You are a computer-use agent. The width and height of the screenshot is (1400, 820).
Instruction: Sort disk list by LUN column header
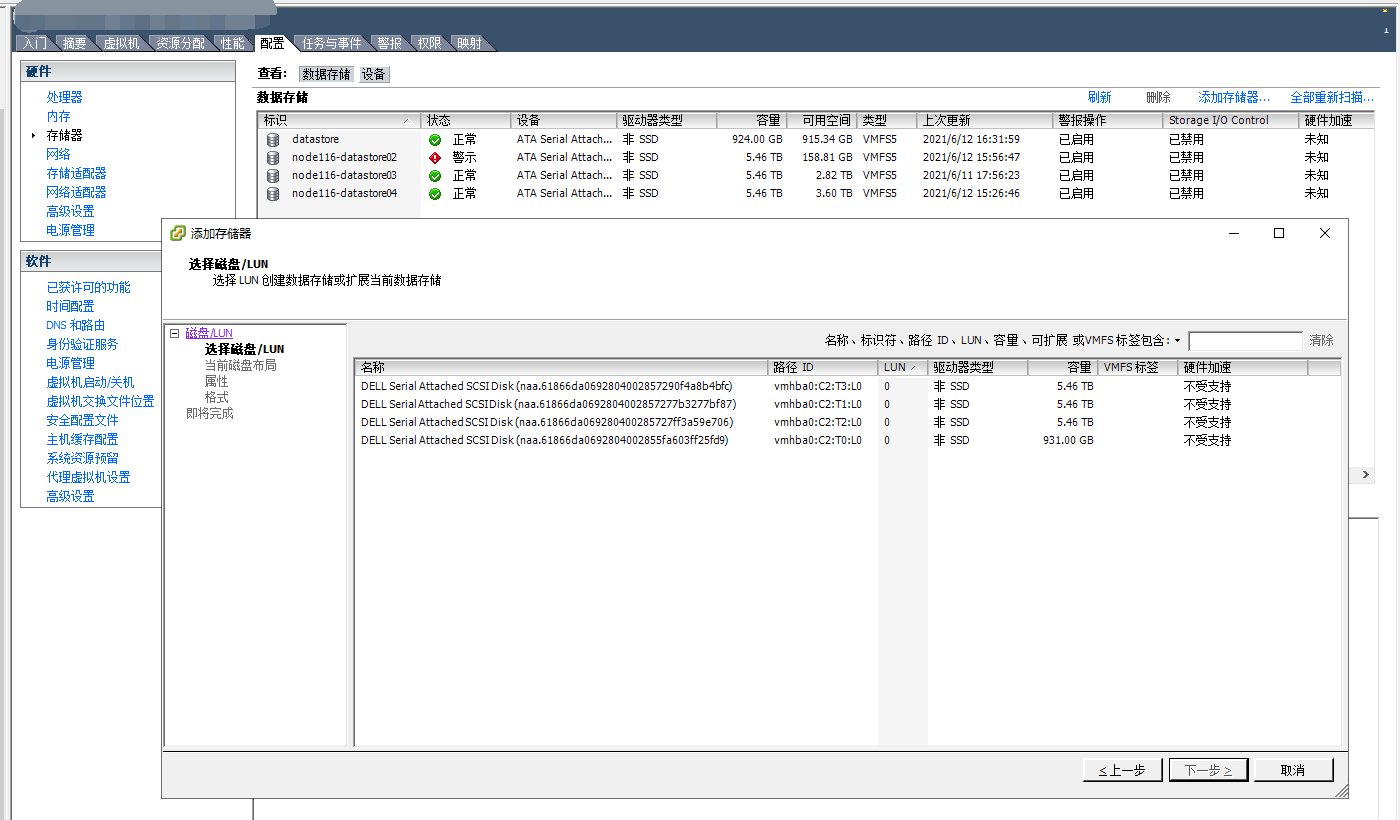click(x=903, y=368)
